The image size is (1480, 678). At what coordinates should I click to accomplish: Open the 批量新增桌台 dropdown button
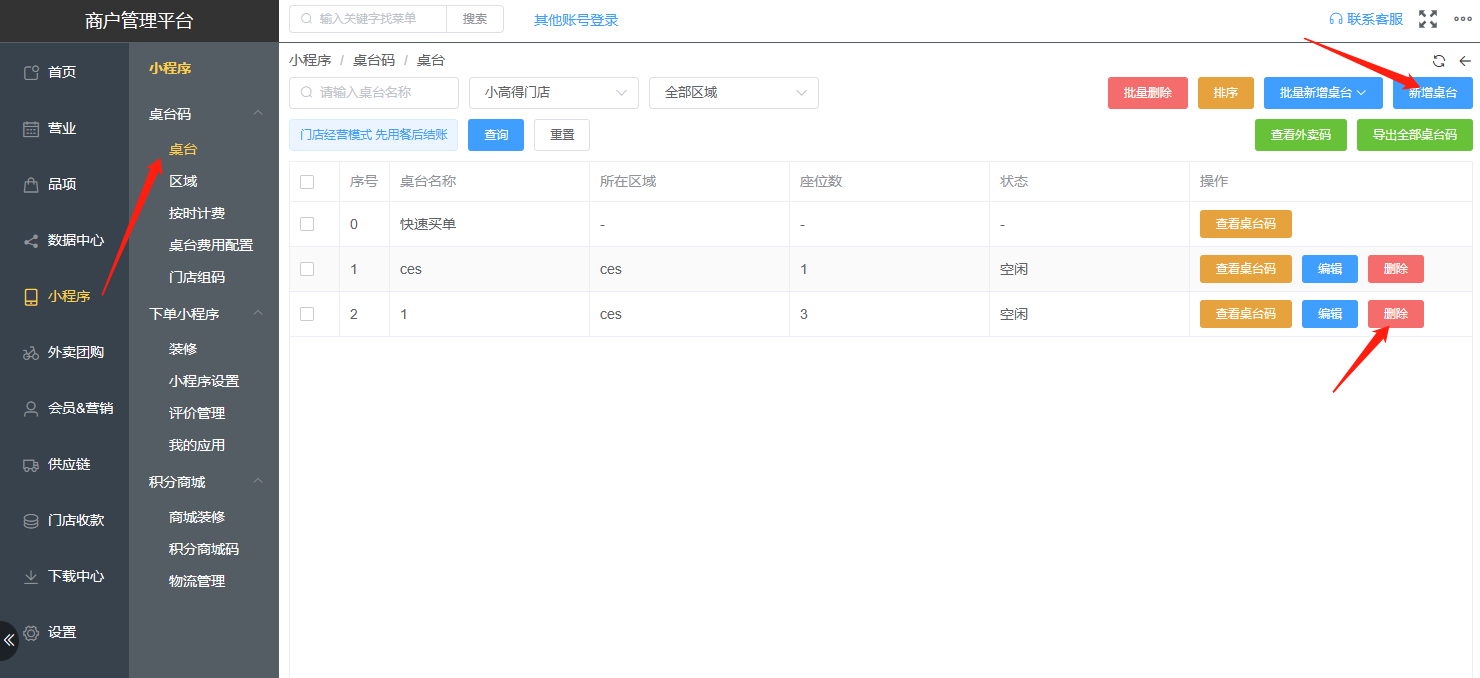pos(1323,93)
